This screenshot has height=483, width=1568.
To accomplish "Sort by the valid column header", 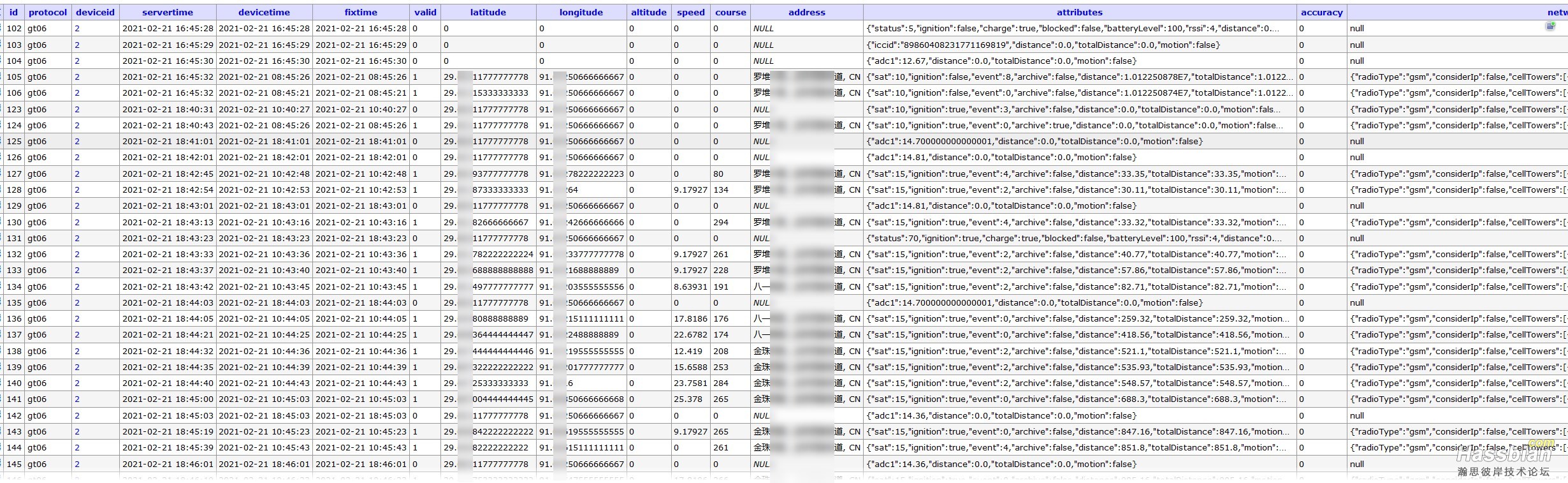I will 425,12.
